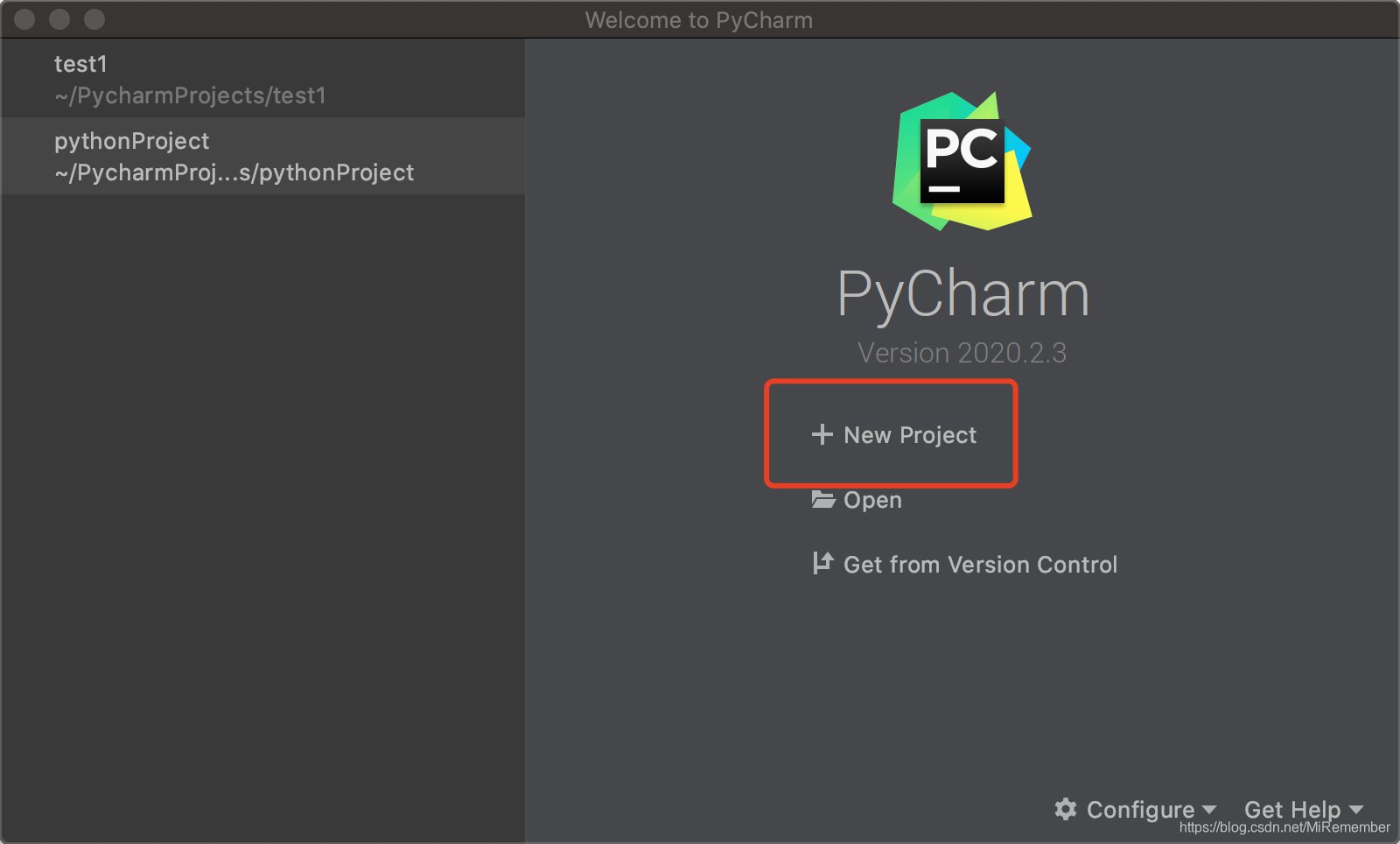Click the Configure gear icon

[1065, 809]
